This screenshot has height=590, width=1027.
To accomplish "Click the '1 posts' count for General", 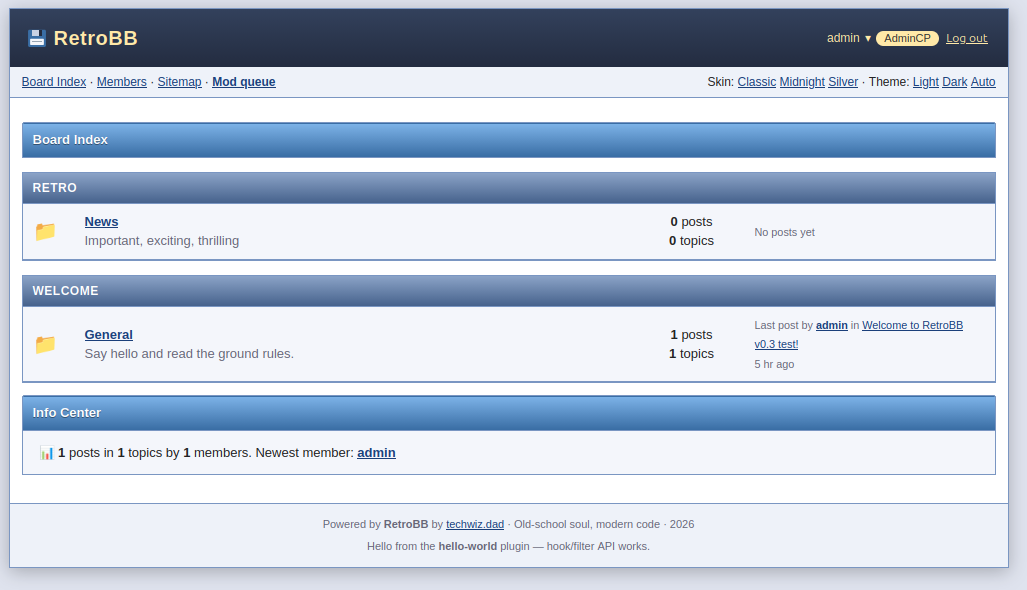I will pyautogui.click(x=691, y=335).
